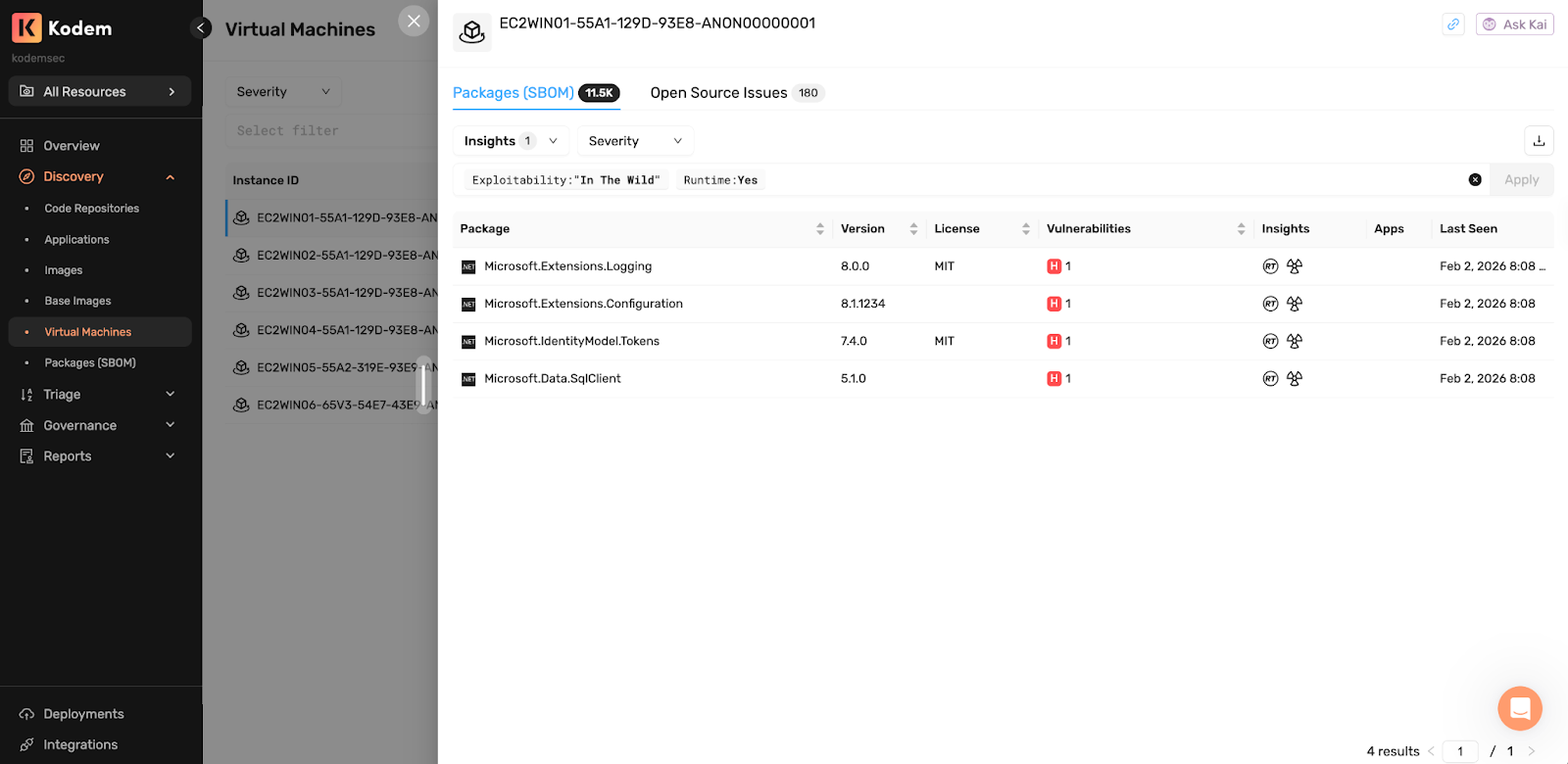
Task: Open Code Repositories in sidebar
Action: 92,209
